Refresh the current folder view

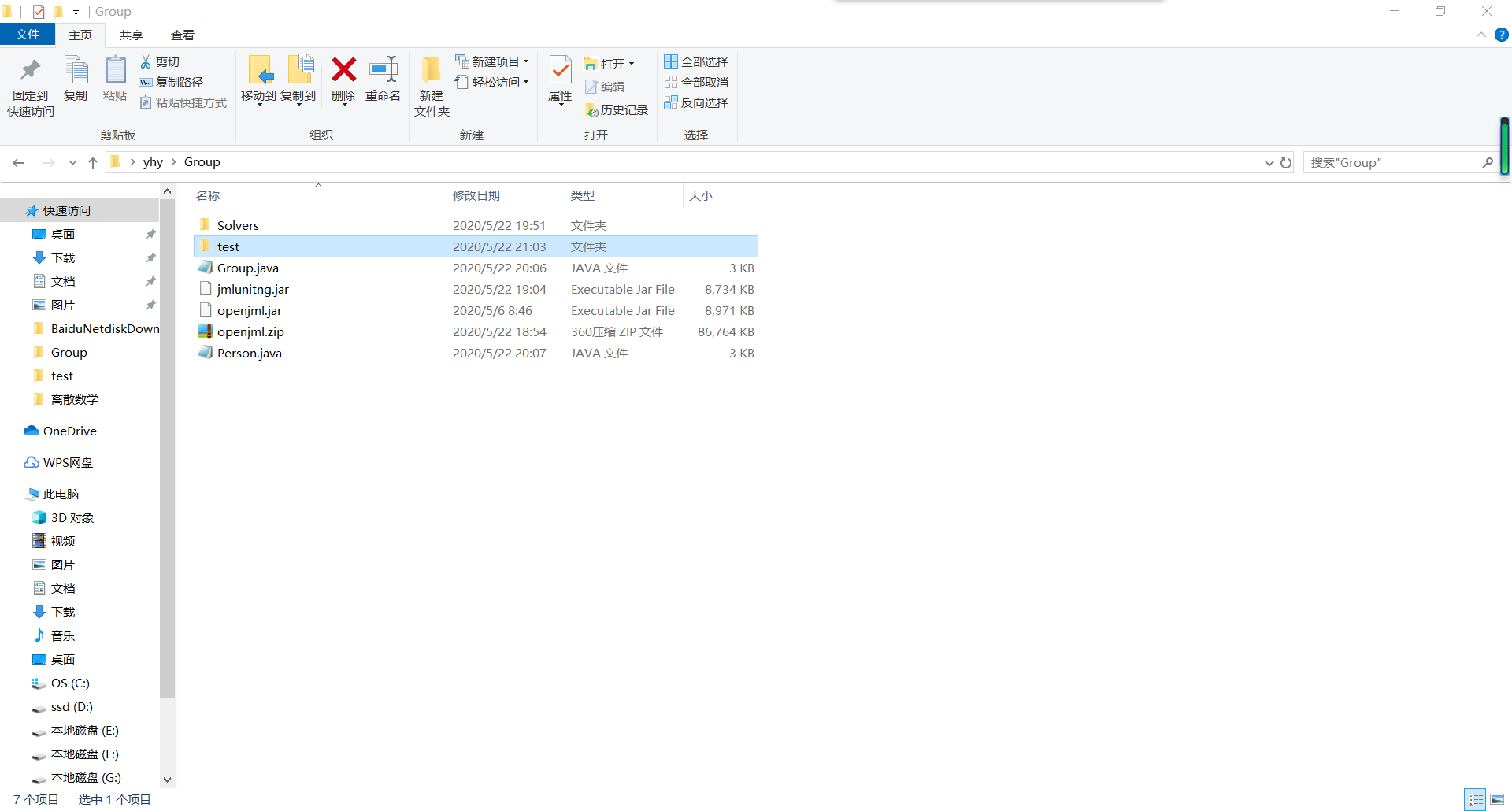click(1286, 162)
